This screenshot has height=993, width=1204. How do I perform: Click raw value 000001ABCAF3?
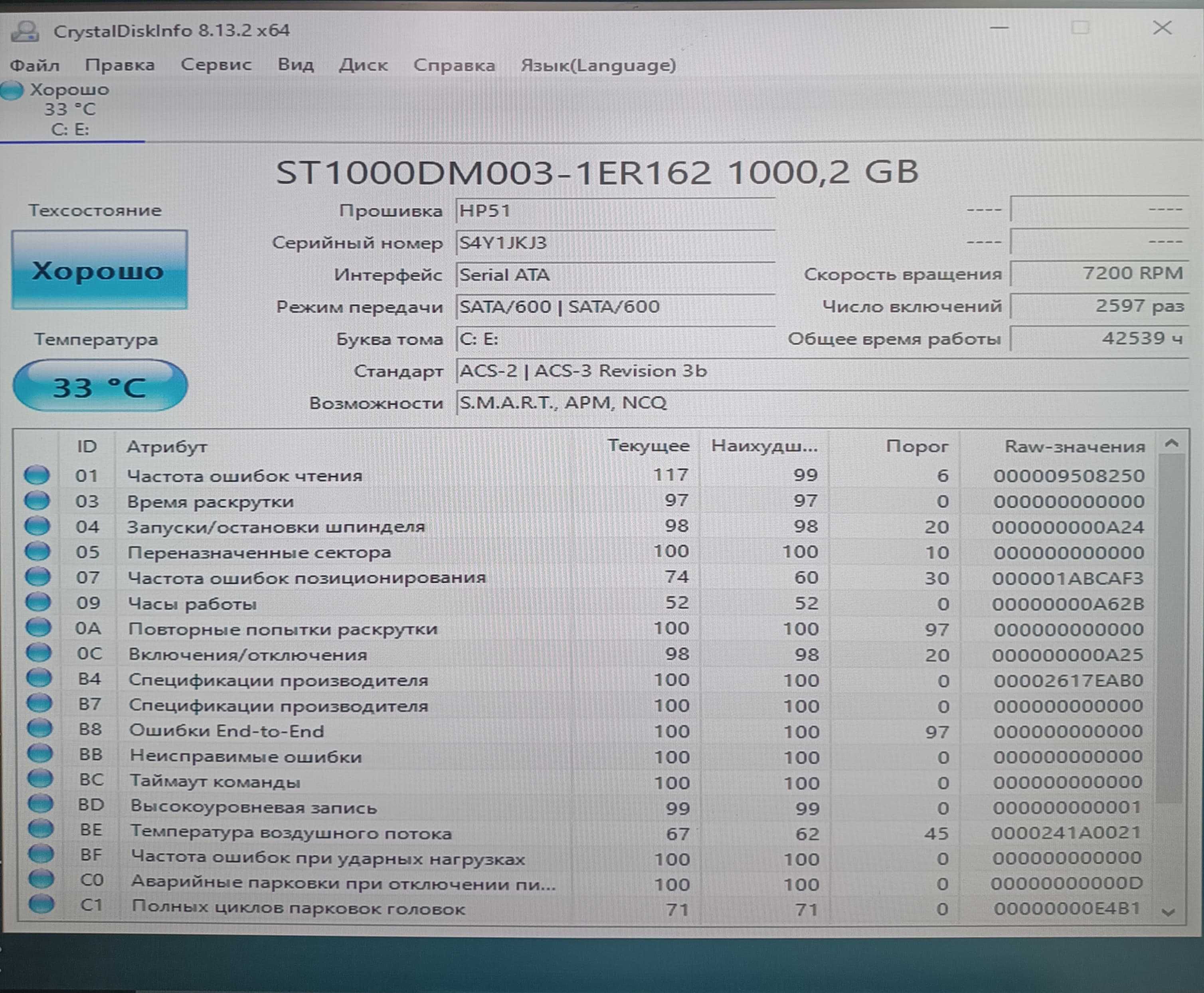[x=1068, y=578]
